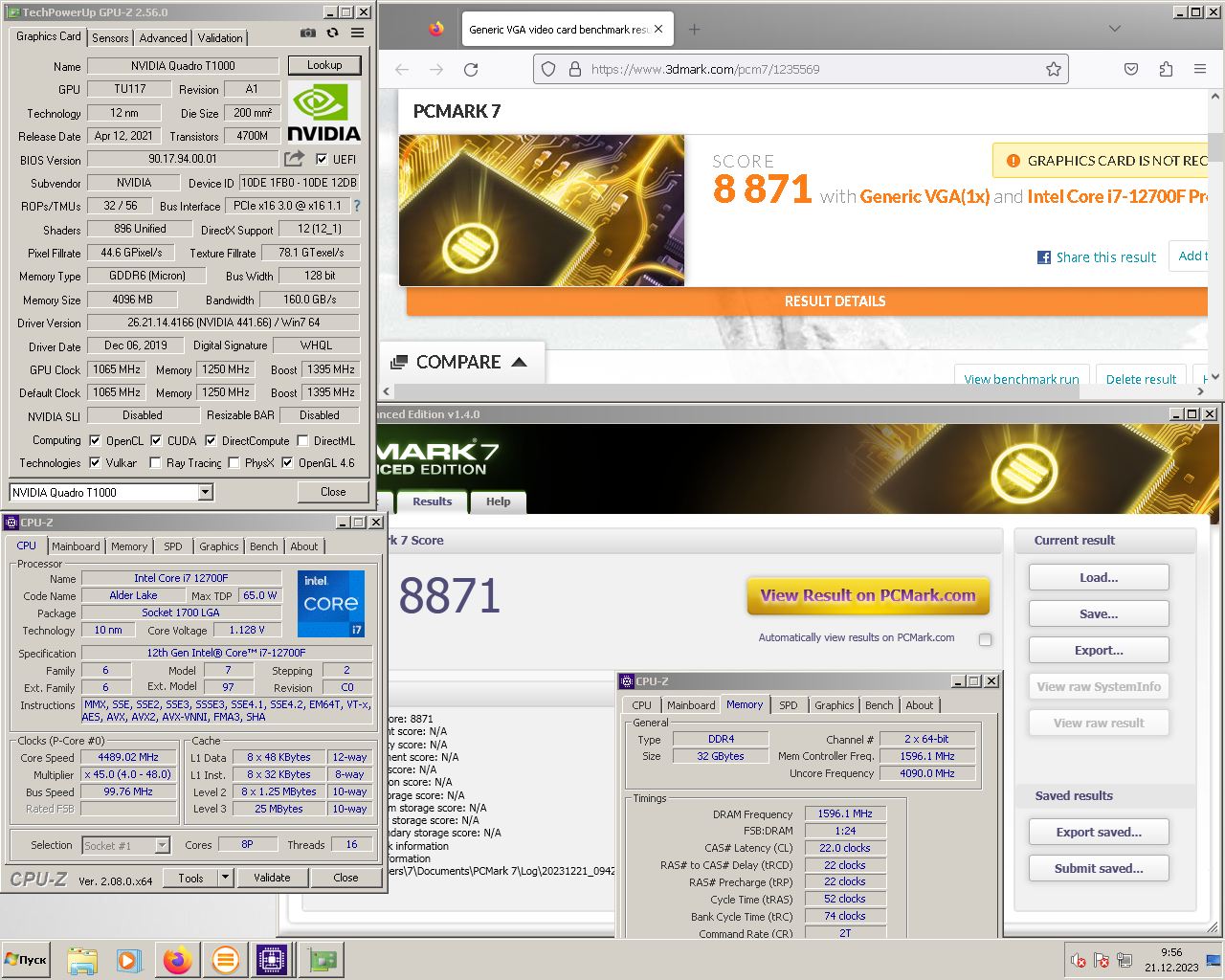The height and width of the screenshot is (980, 1225).
Task: Open the Firefox Pocket save icon
Action: (1131, 69)
